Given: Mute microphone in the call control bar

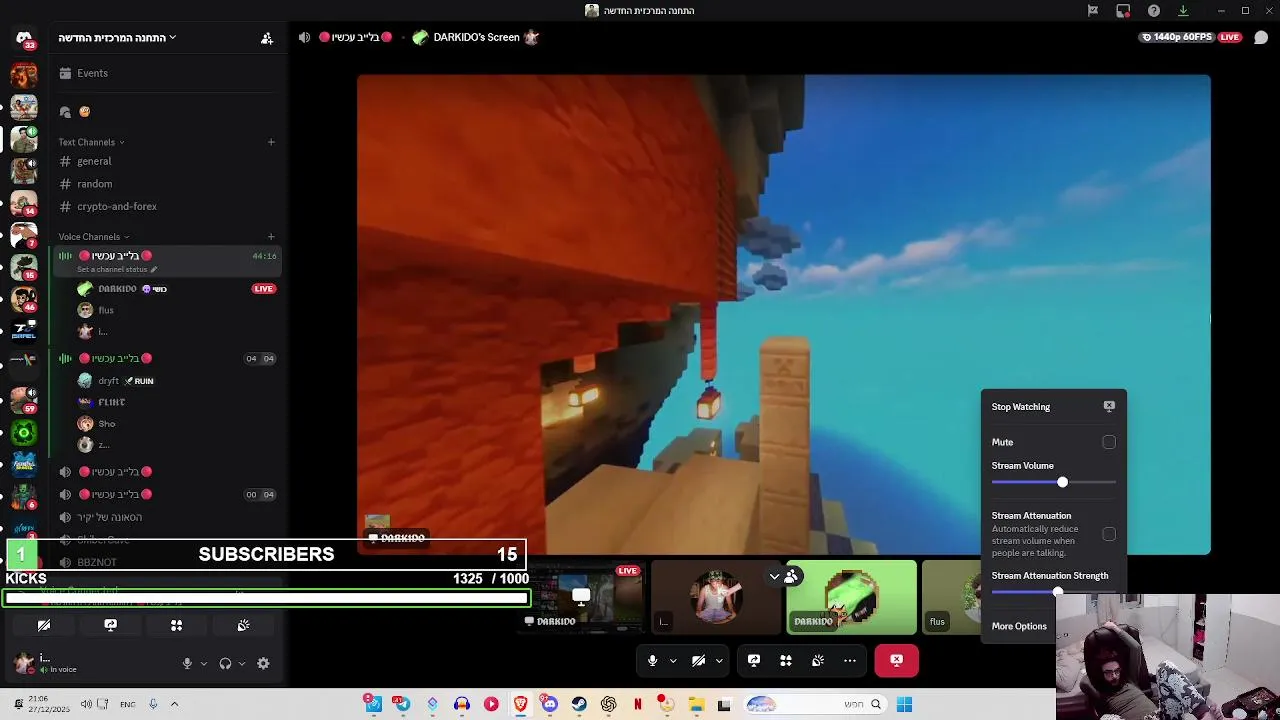Looking at the screenshot, I should 652,660.
